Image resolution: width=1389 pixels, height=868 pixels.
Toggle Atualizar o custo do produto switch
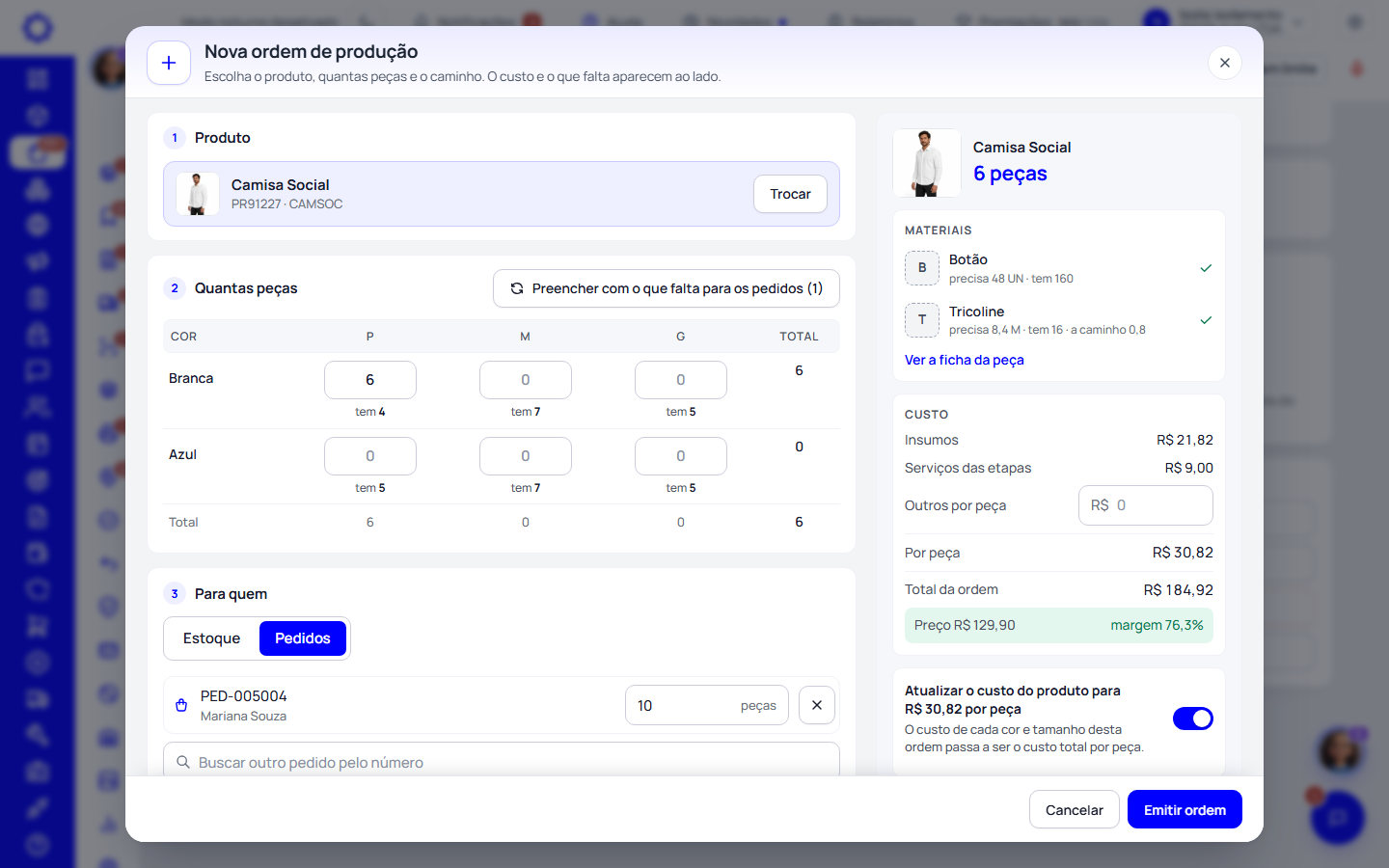click(1193, 719)
